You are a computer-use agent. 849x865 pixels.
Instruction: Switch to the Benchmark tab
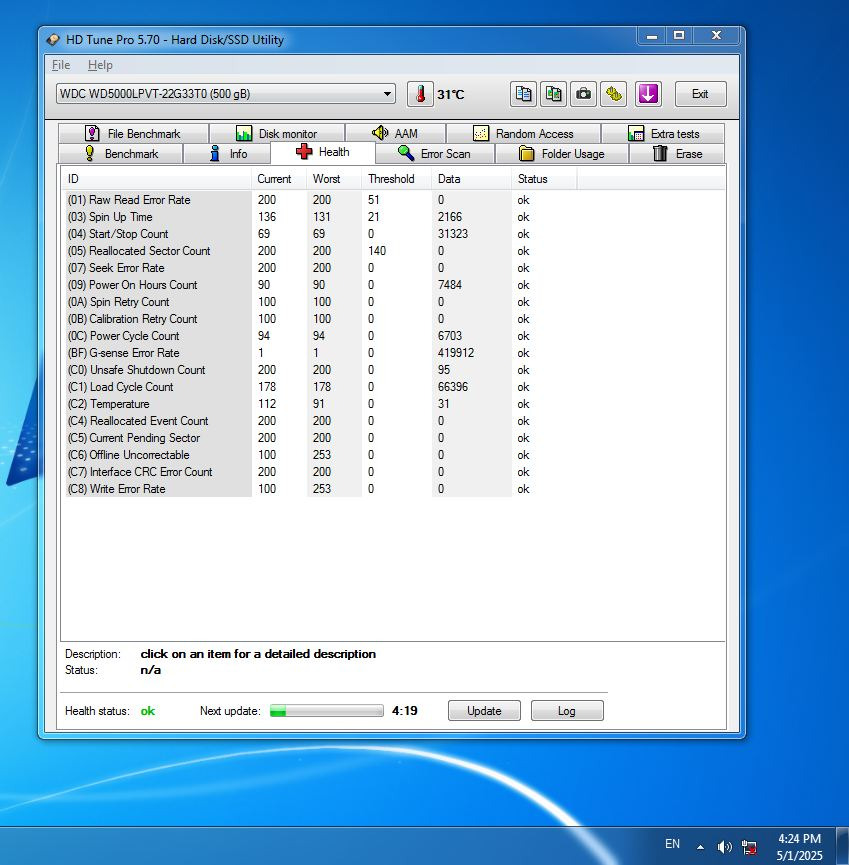tap(120, 153)
